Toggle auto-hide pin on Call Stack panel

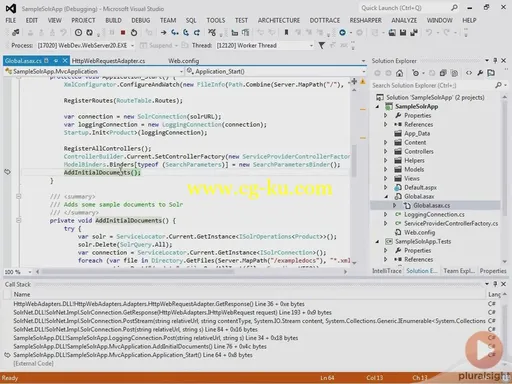click(495, 284)
